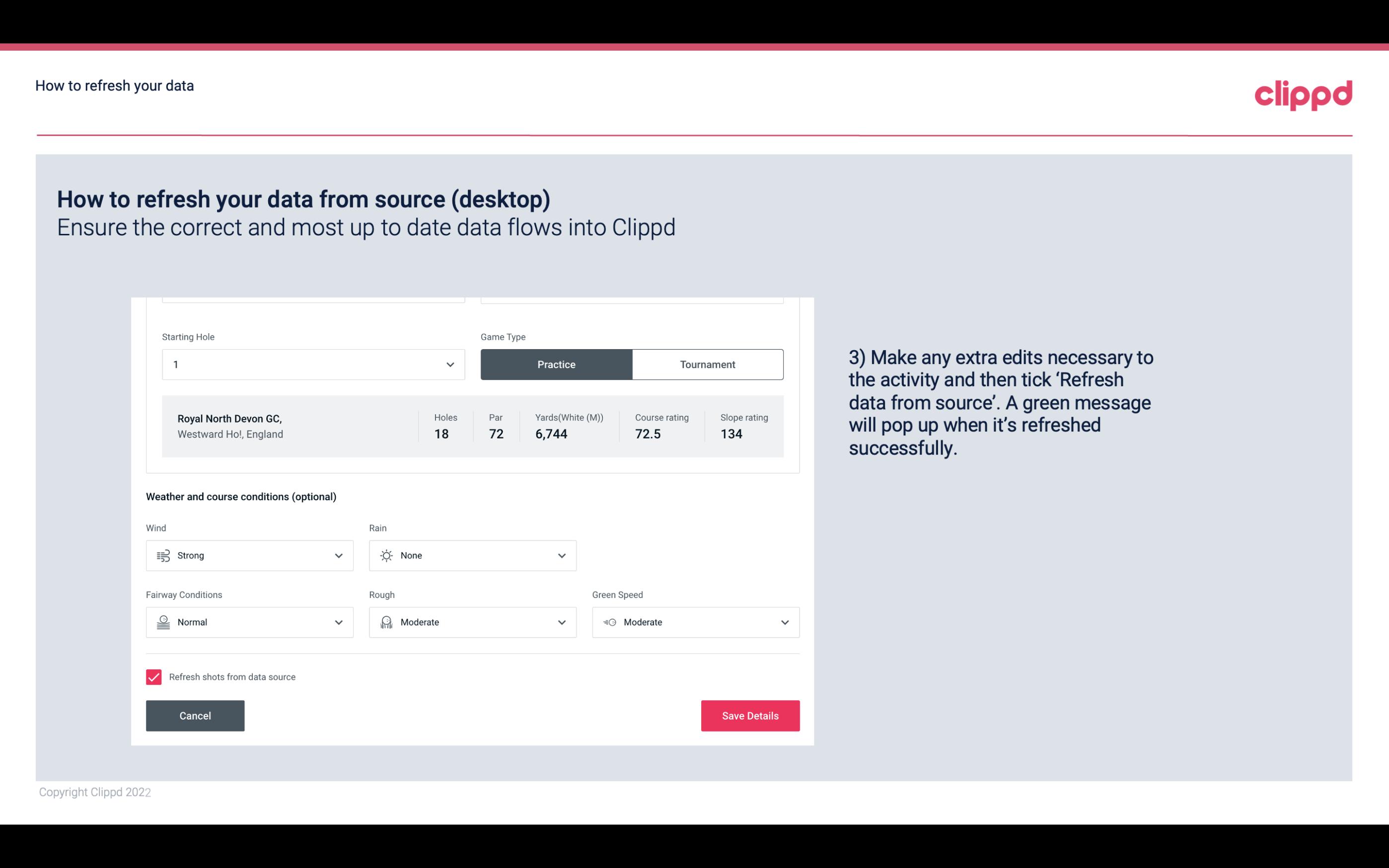Click the Cancel button

click(x=195, y=715)
